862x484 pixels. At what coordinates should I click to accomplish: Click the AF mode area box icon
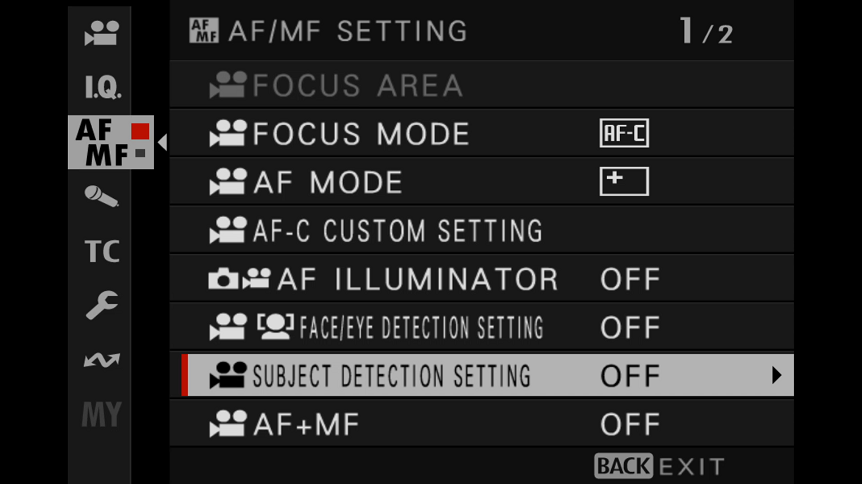[624, 182]
